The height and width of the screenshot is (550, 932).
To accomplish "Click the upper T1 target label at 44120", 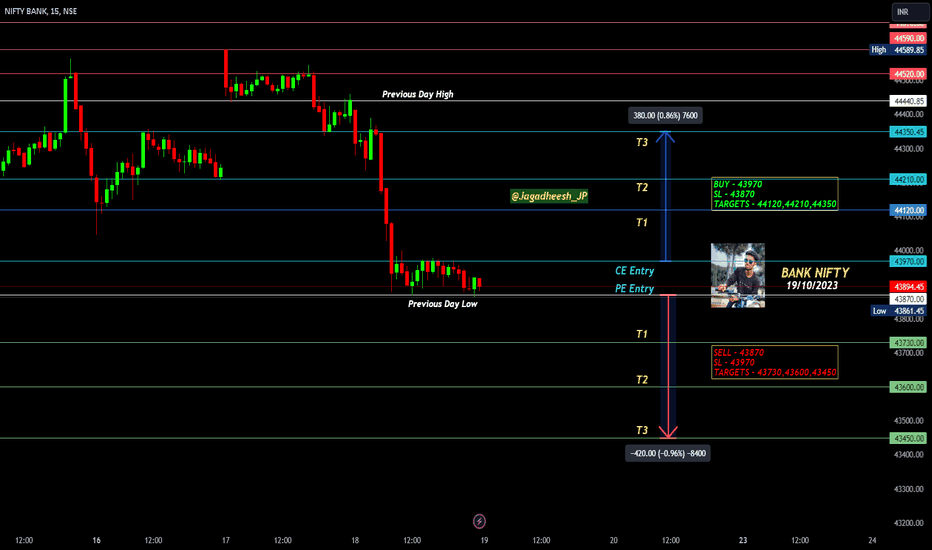I will [x=642, y=222].
